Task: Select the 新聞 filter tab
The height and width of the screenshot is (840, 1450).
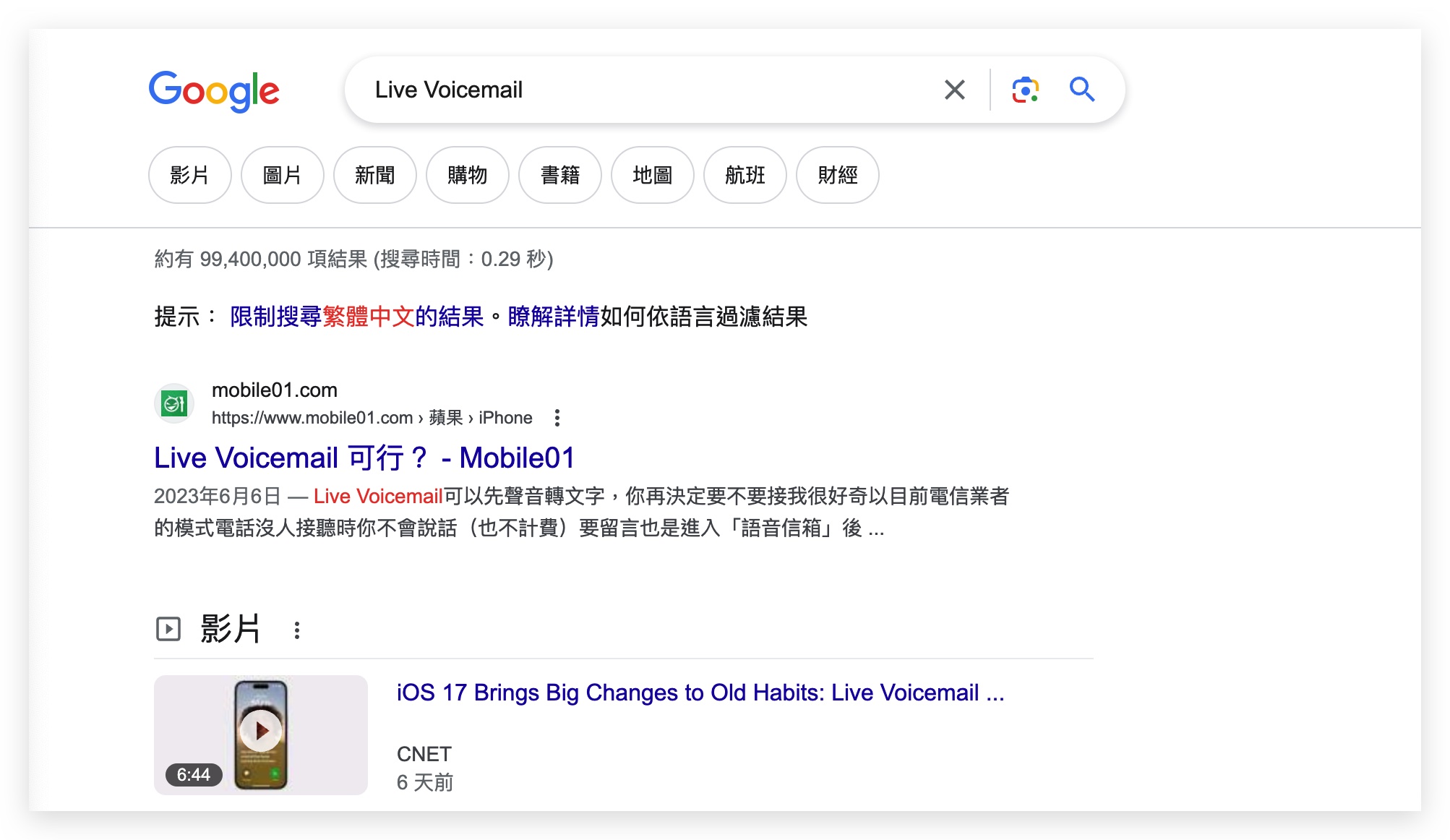Action: tap(374, 175)
